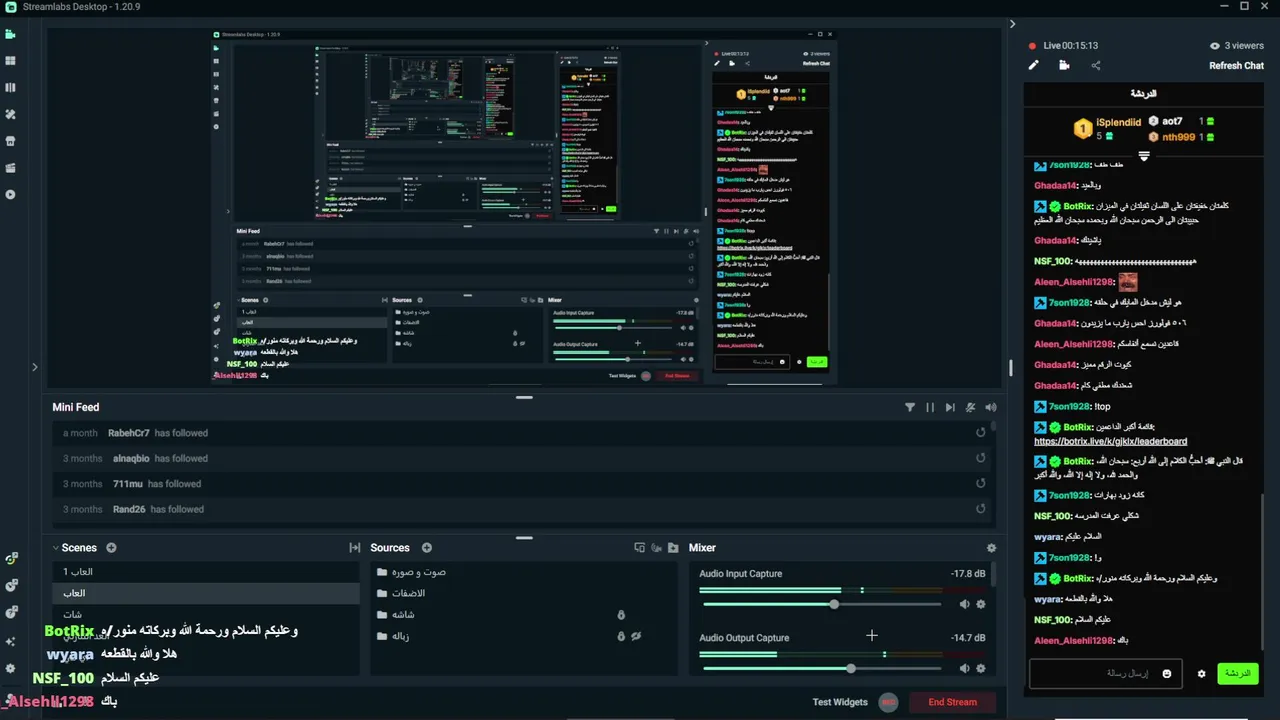The height and width of the screenshot is (720, 1280).
Task: Open the sidebar settings gear icon
Action: click(x=11, y=668)
